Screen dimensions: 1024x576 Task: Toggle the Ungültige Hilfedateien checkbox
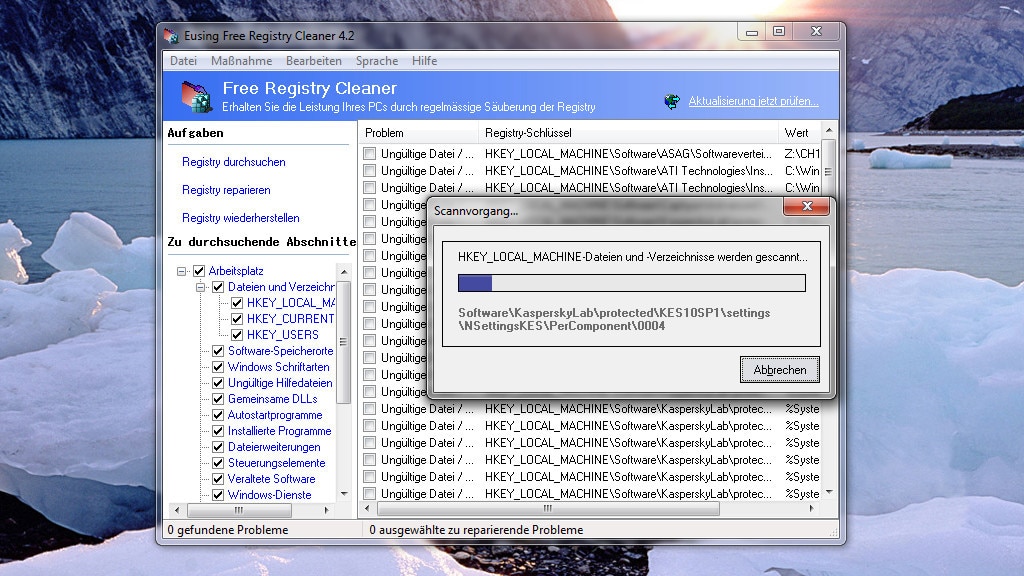pos(218,383)
